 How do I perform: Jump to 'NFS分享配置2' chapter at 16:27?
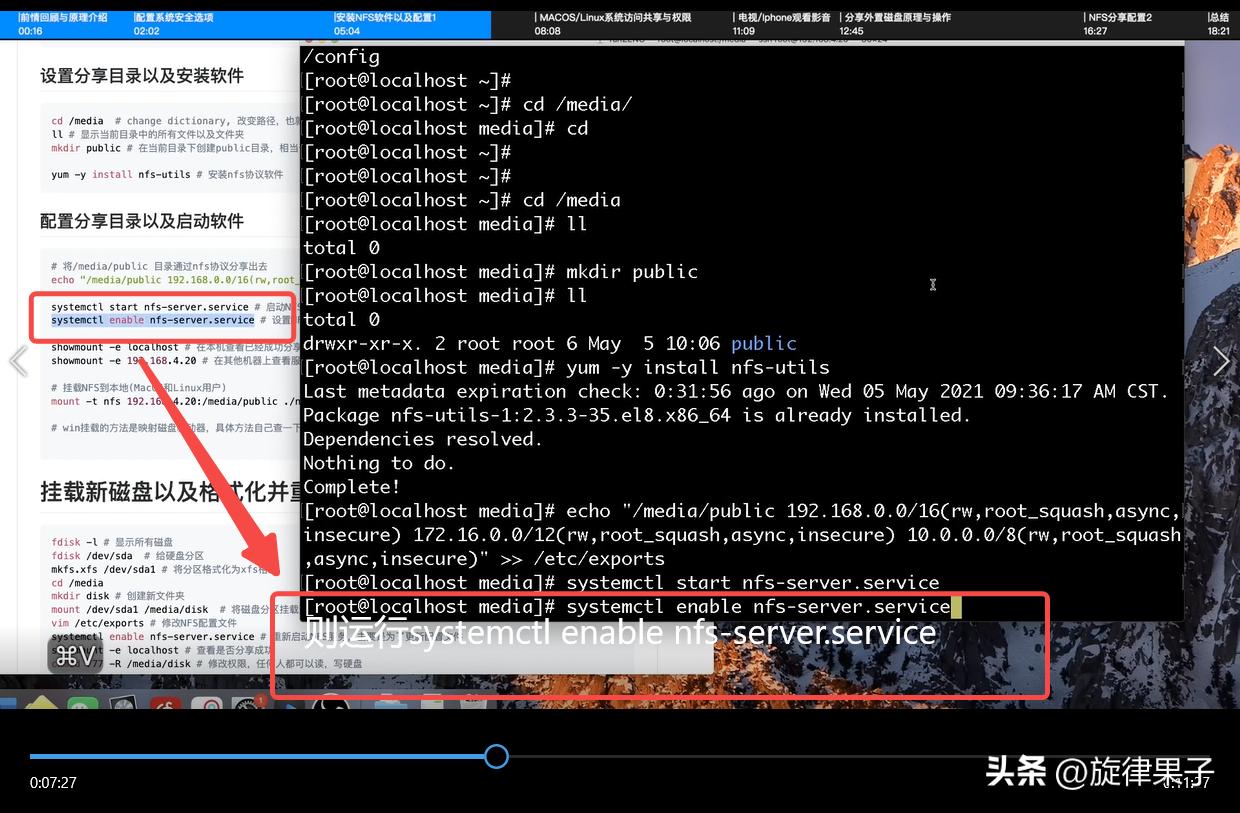(x=1119, y=24)
